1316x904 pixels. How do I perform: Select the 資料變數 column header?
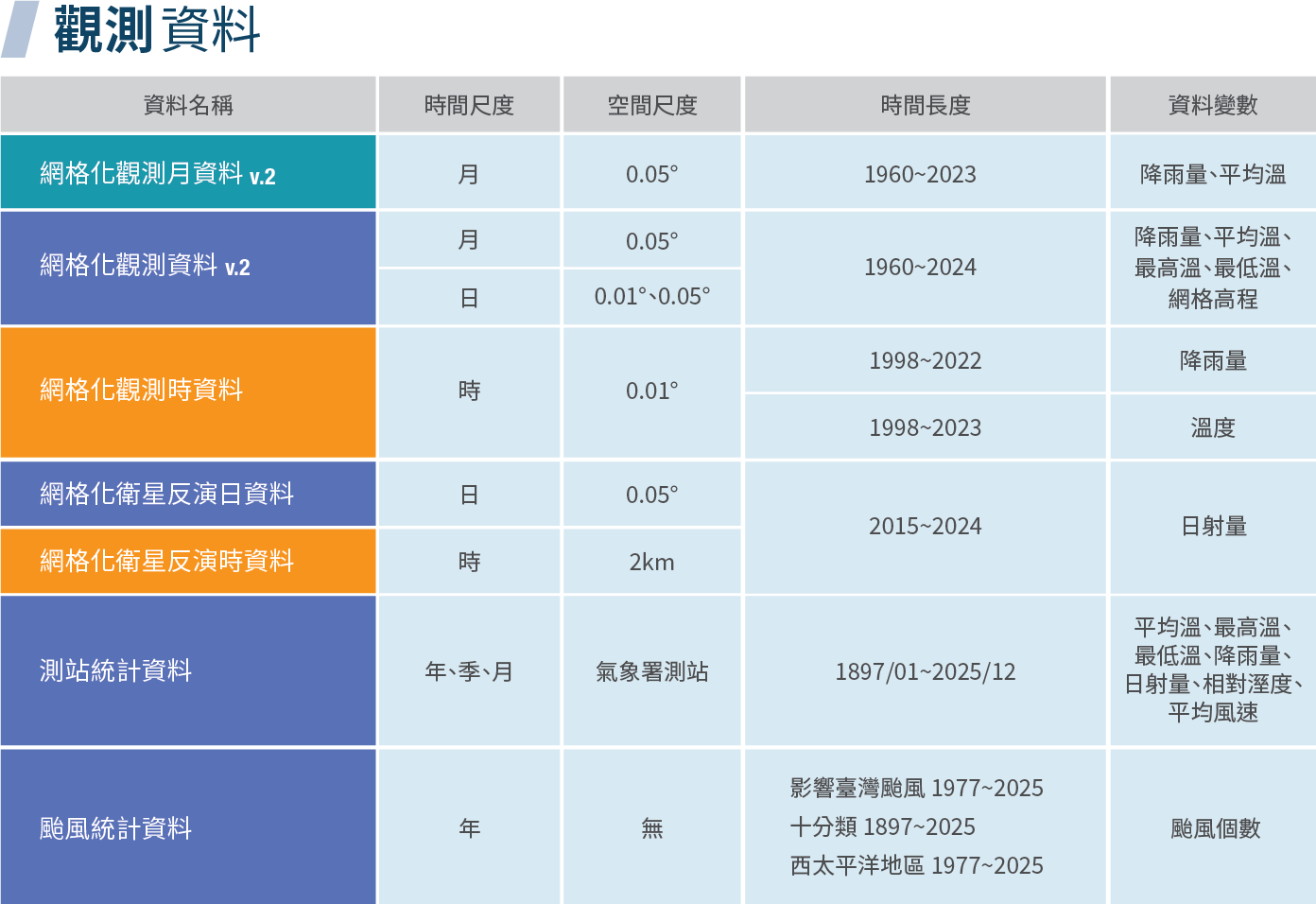tap(1212, 105)
